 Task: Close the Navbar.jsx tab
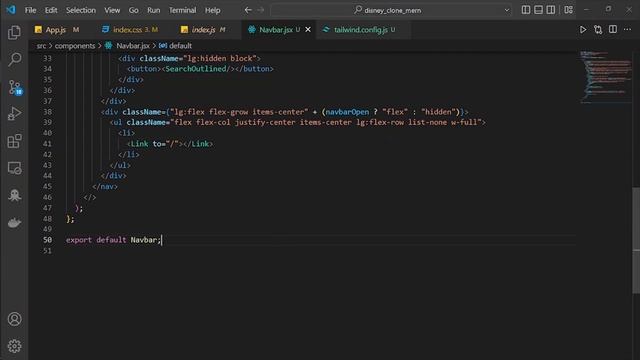pyautogui.click(x=308, y=29)
